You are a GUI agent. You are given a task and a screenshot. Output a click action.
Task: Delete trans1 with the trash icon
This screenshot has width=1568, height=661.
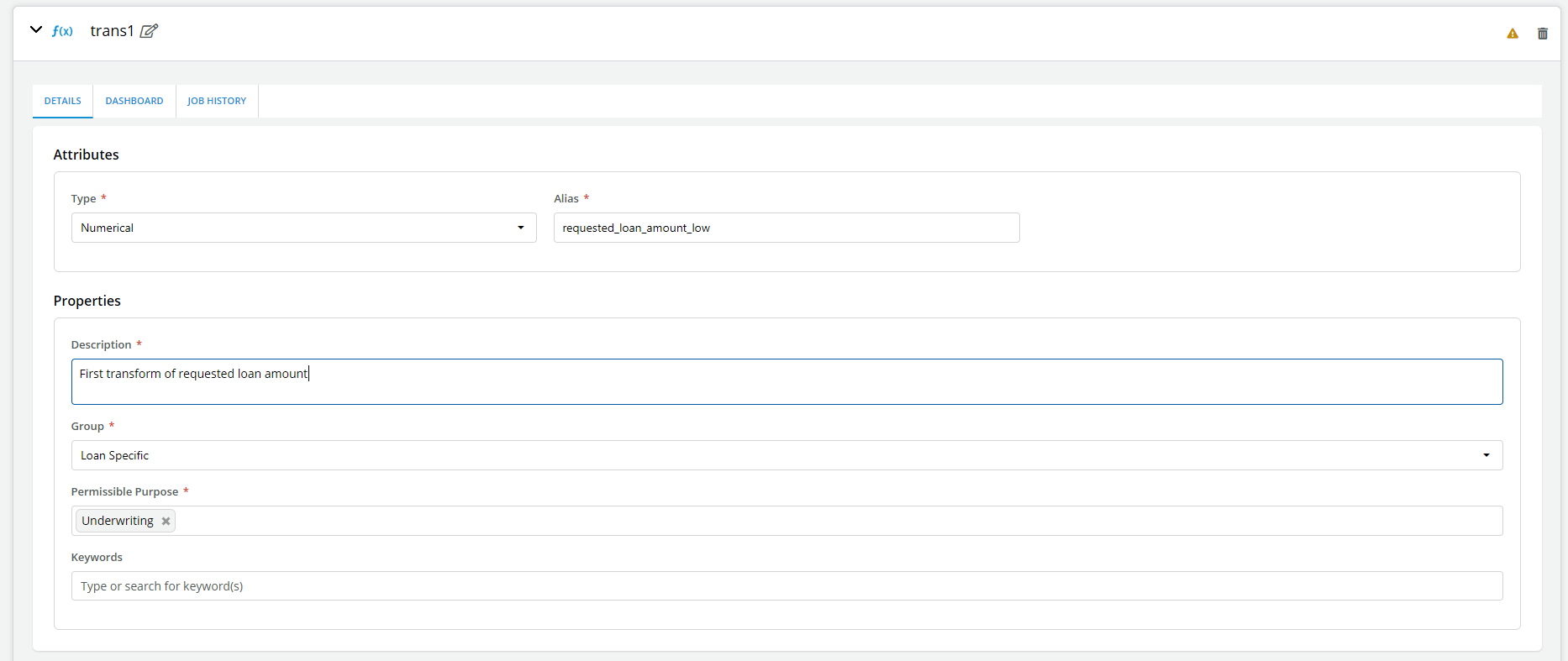[x=1543, y=34]
